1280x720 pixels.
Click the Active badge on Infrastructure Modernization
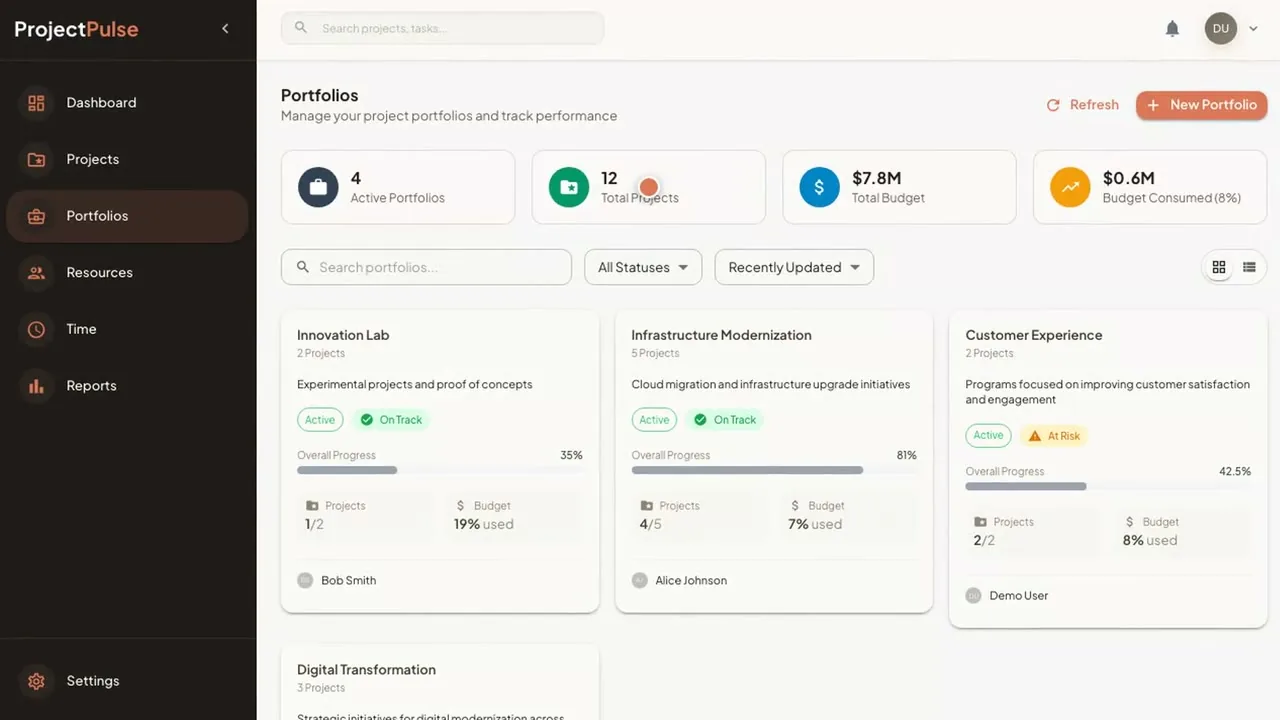pos(654,420)
